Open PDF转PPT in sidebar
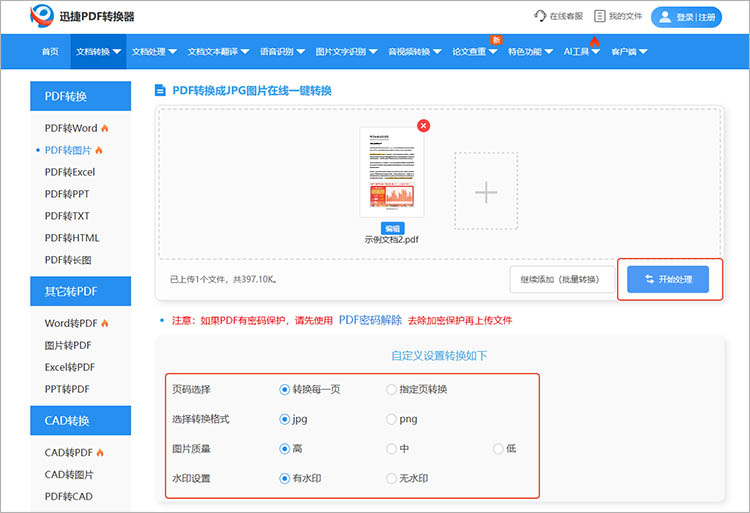This screenshot has height=513, width=750. 67,194
